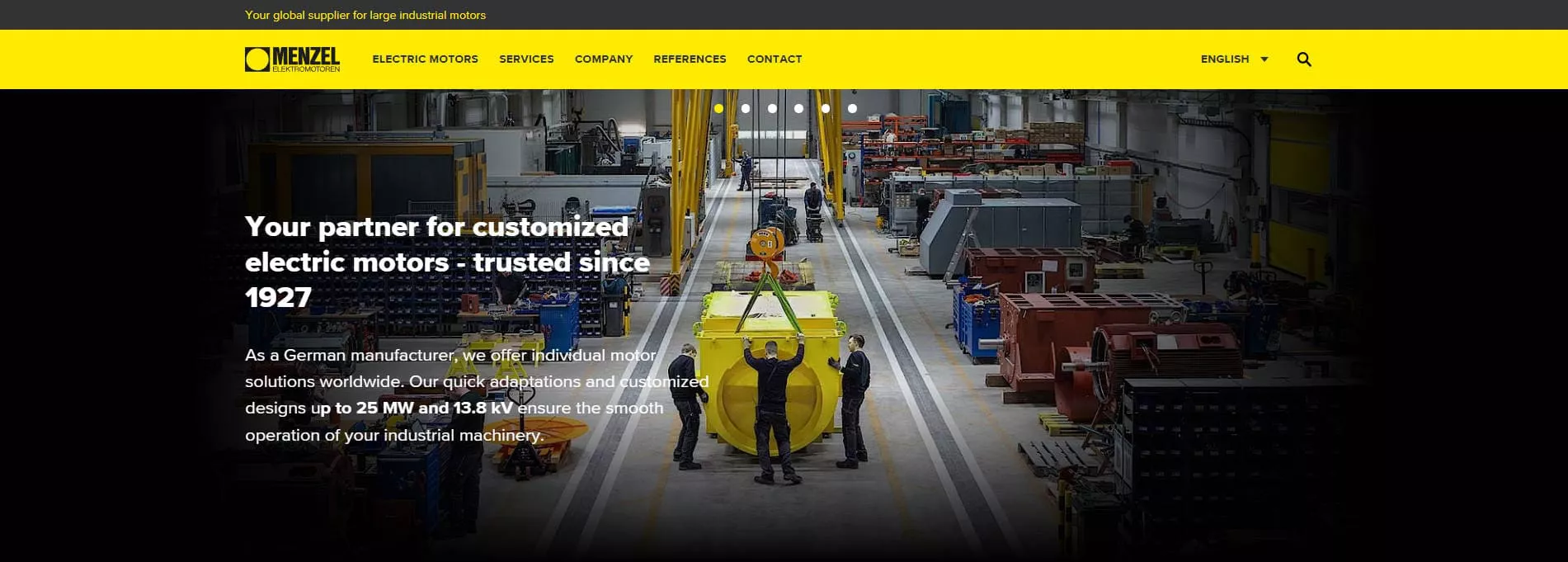Click the paragraph starting 'As a German manufacturer'

477,395
